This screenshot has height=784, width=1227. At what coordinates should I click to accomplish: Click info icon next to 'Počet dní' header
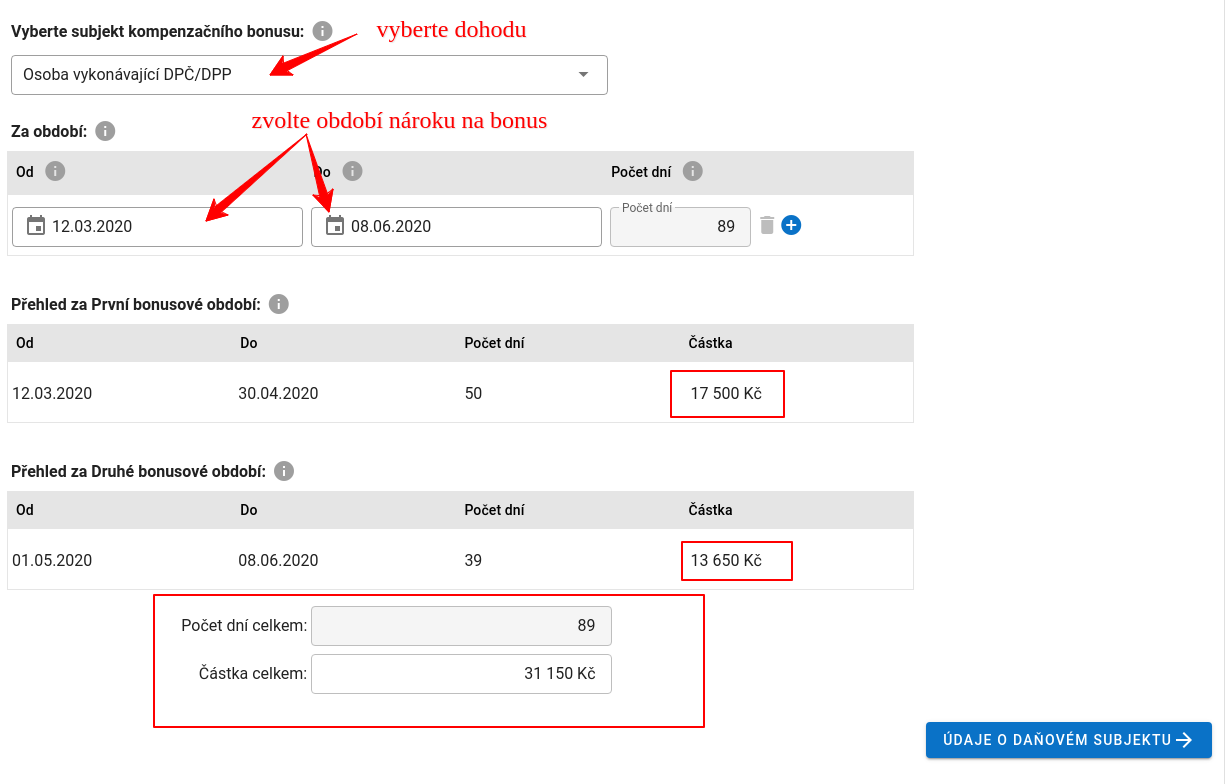pyautogui.click(x=693, y=172)
